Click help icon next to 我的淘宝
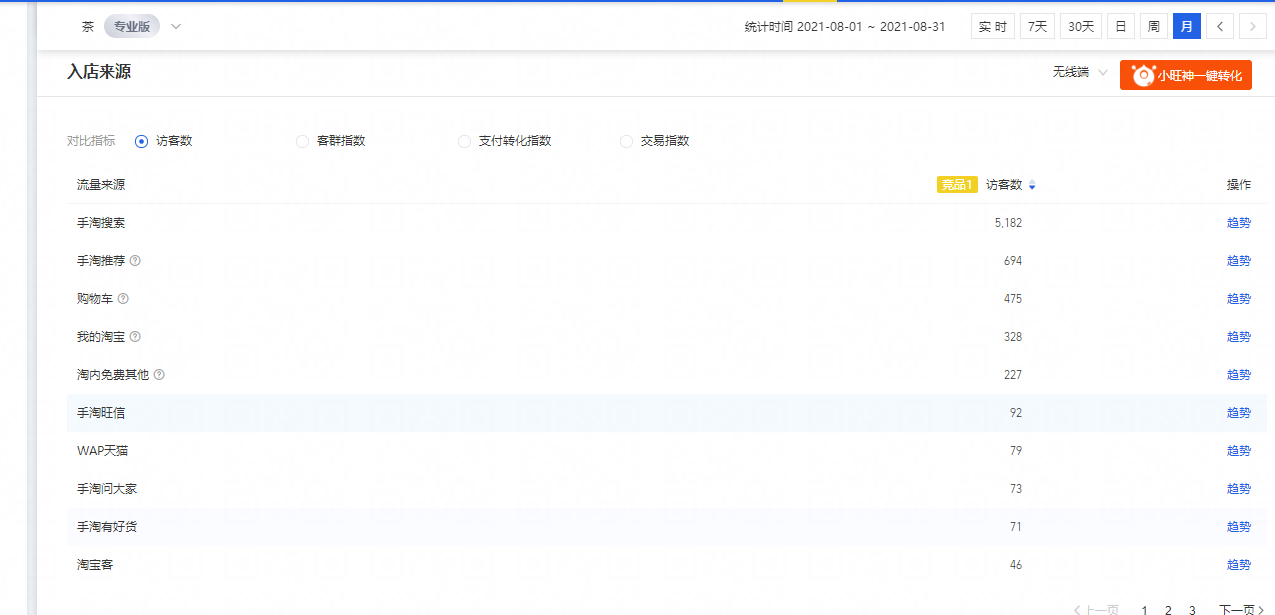The height and width of the screenshot is (615, 1275). 135,337
